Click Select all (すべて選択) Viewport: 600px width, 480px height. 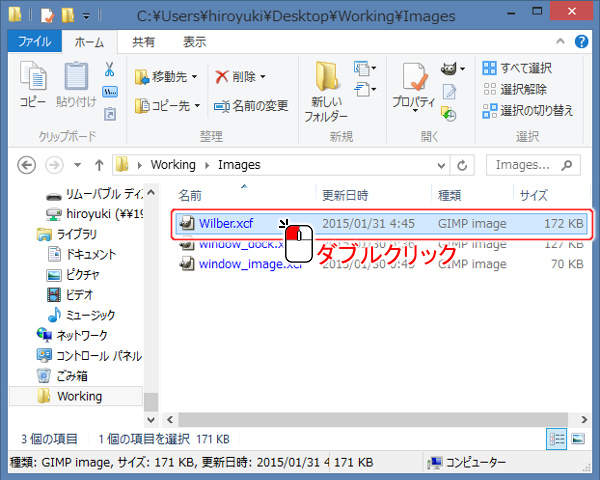517,69
